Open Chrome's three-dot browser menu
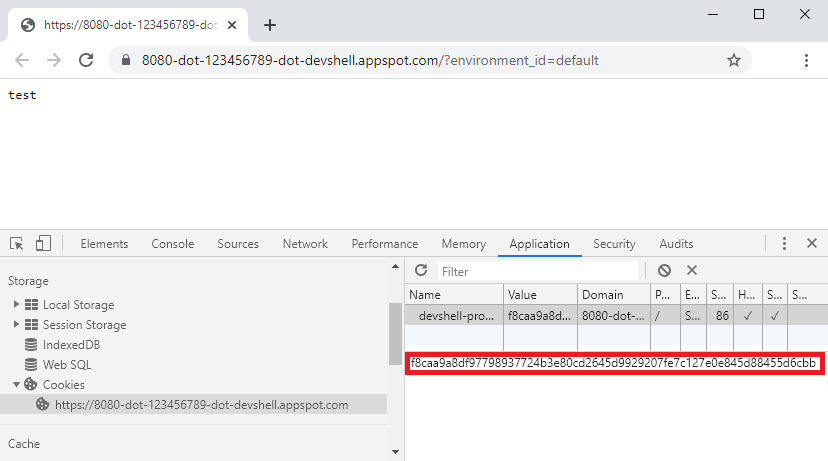This screenshot has height=461, width=828. (x=806, y=60)
